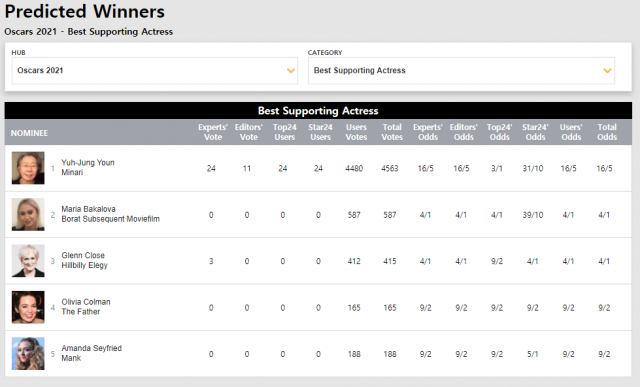Image resolution: width=640 pixels, height=387 pixels.
Task: Click Yuh-Jung Youn's Star24' Odds value 31/10
Action: pyautogui.click(x=533, y=168)
